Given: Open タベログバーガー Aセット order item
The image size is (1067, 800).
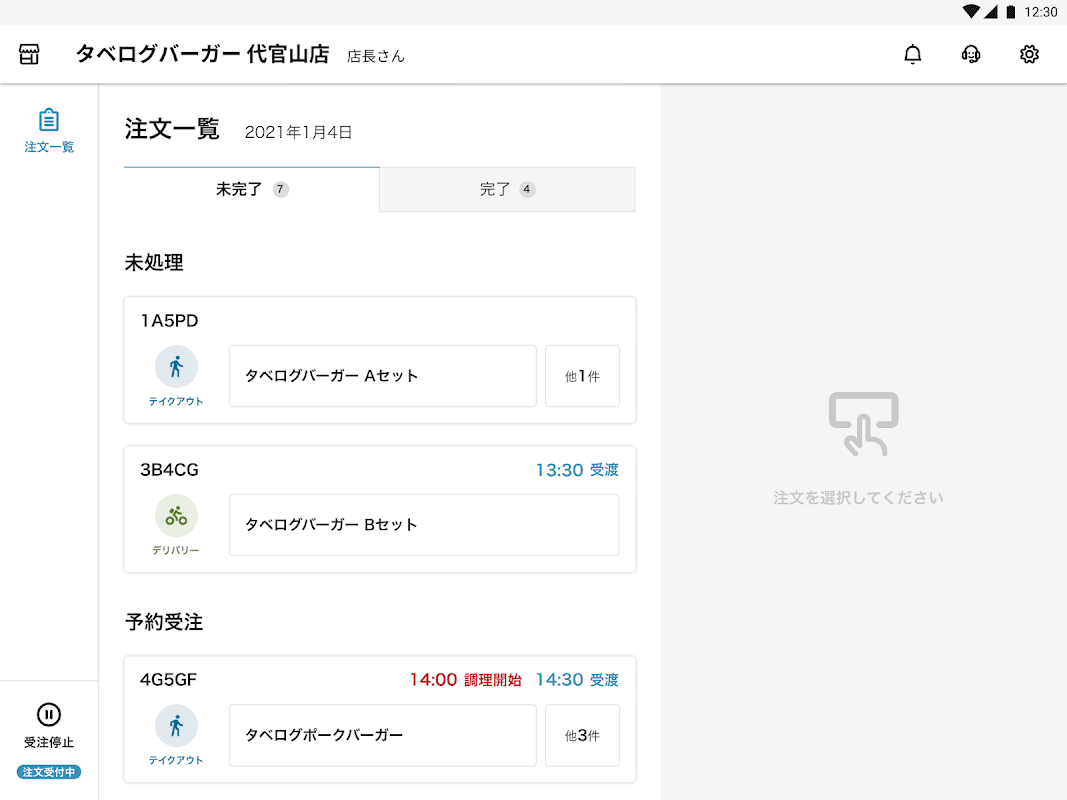Looking at the screenshot, I should click(382, 376).
